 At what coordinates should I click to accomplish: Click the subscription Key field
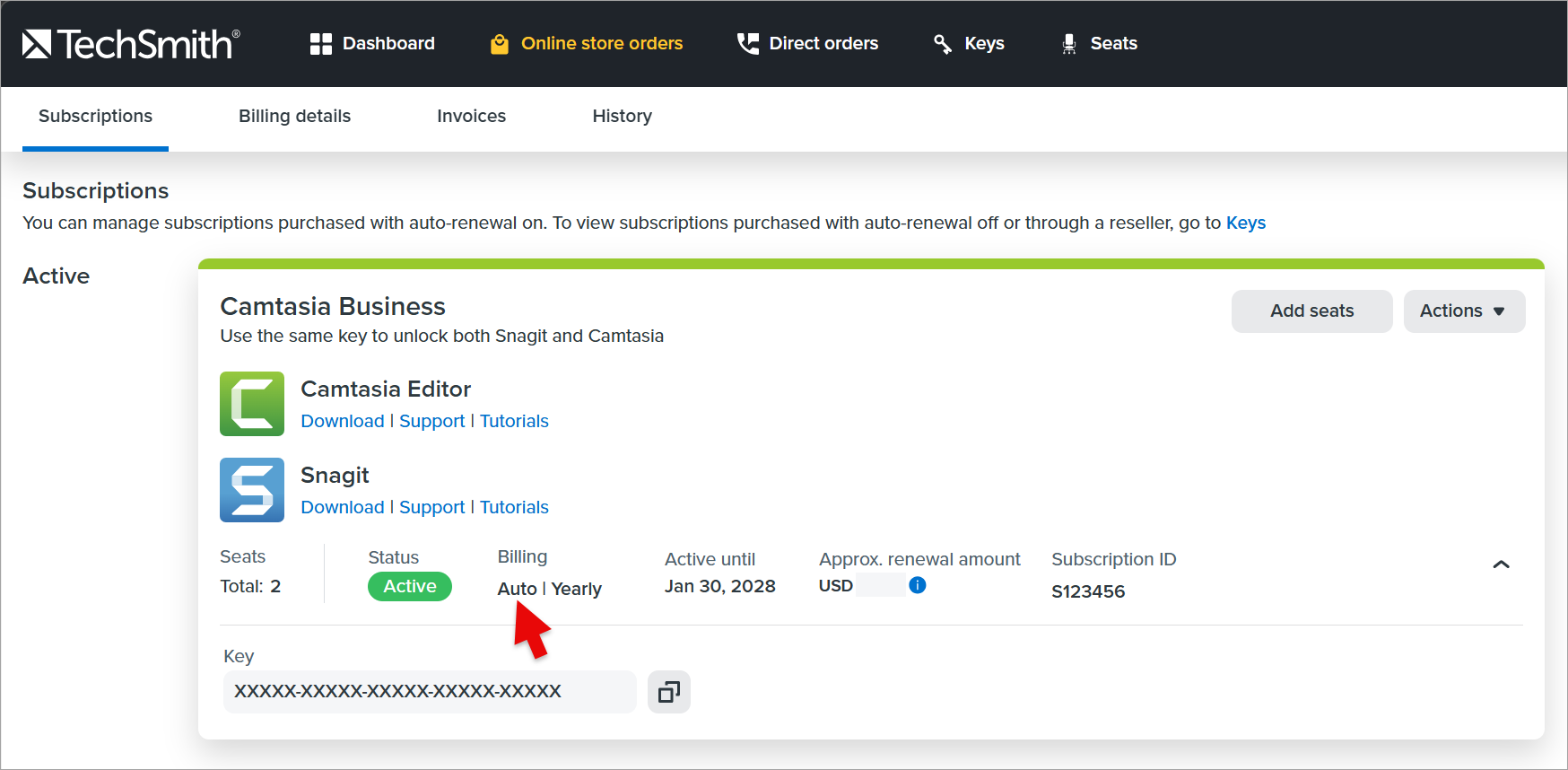(x=430, y=692)
